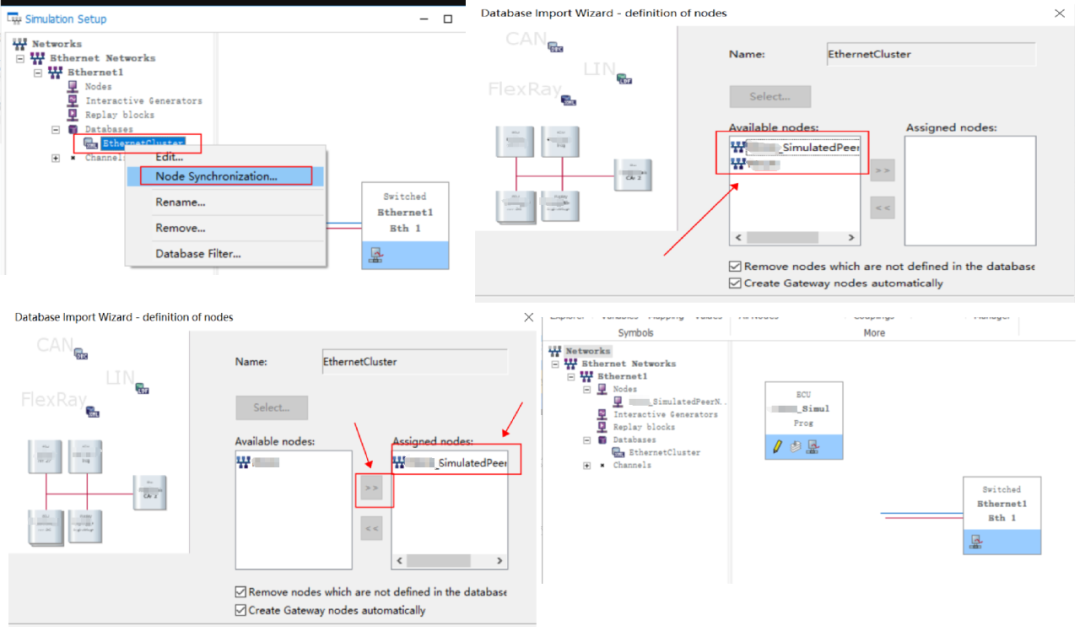Image resolution: width=1080 pixels, height=631 pixels.
Task: Click Interactive Generators icon in Simulation Setup window tree
Action: (x=72, y=101)
